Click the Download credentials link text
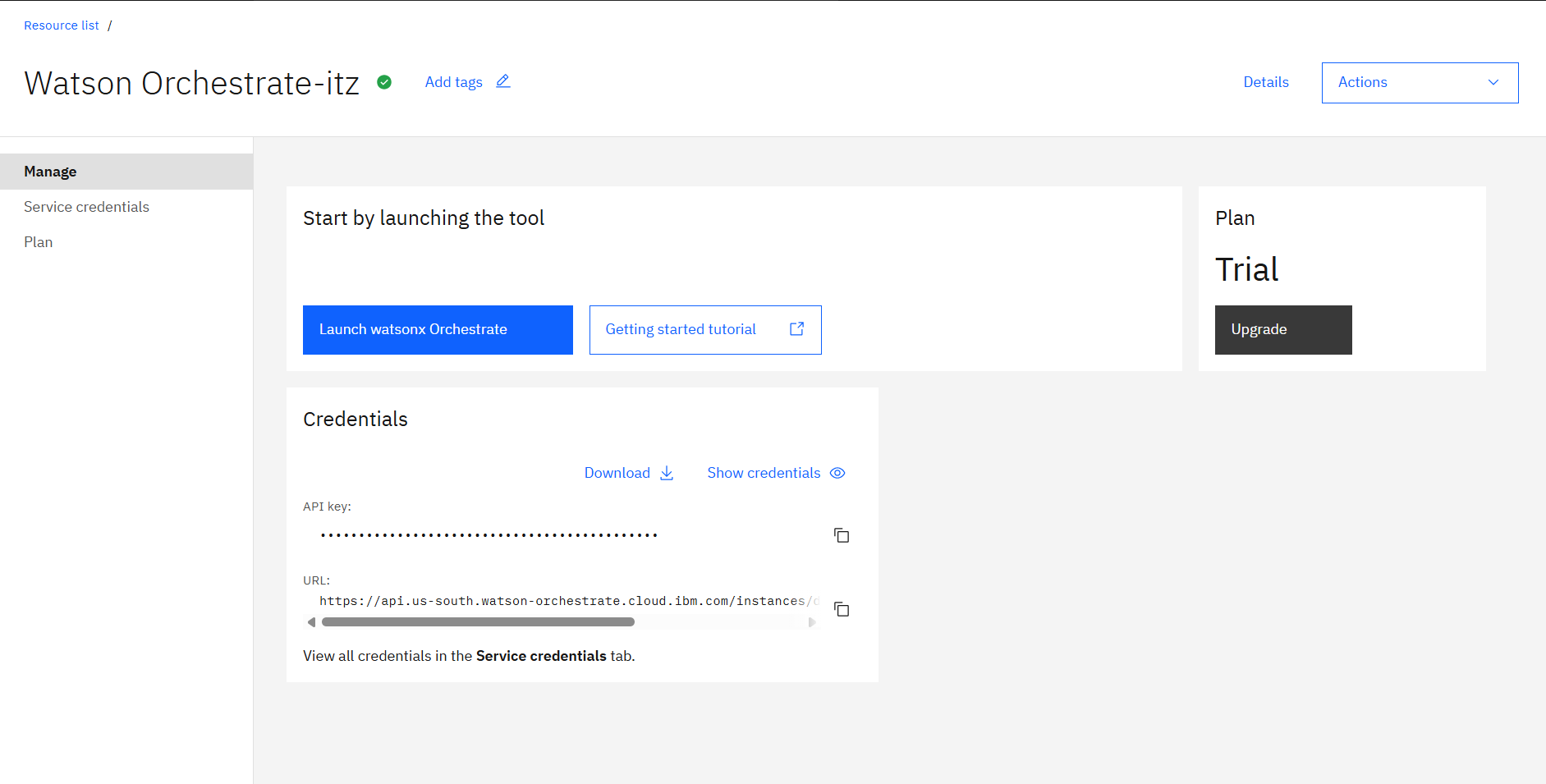This screenshot has width=1546, height=784. [x=617, y=473]
